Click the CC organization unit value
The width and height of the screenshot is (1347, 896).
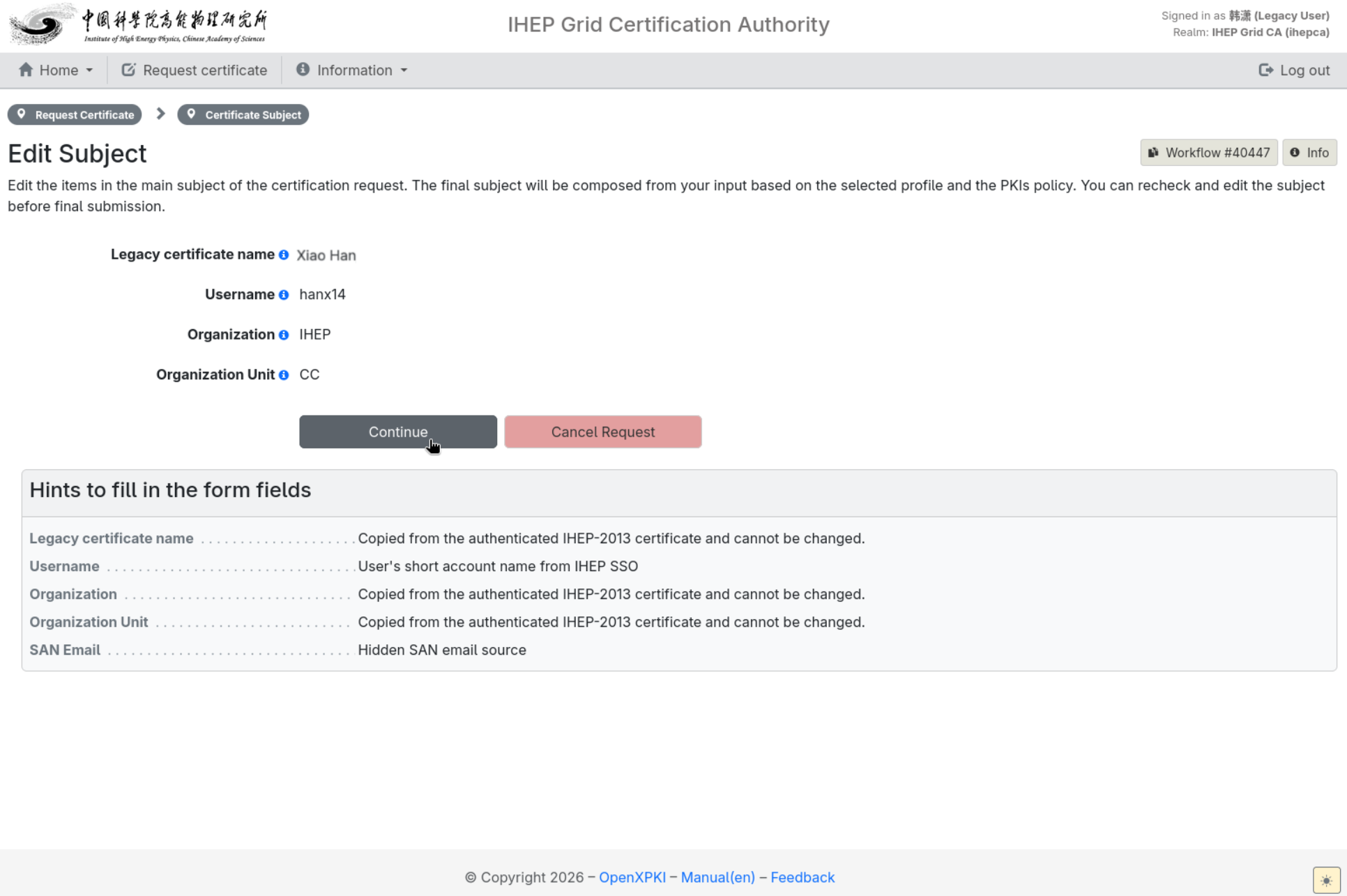pos(310,374)
